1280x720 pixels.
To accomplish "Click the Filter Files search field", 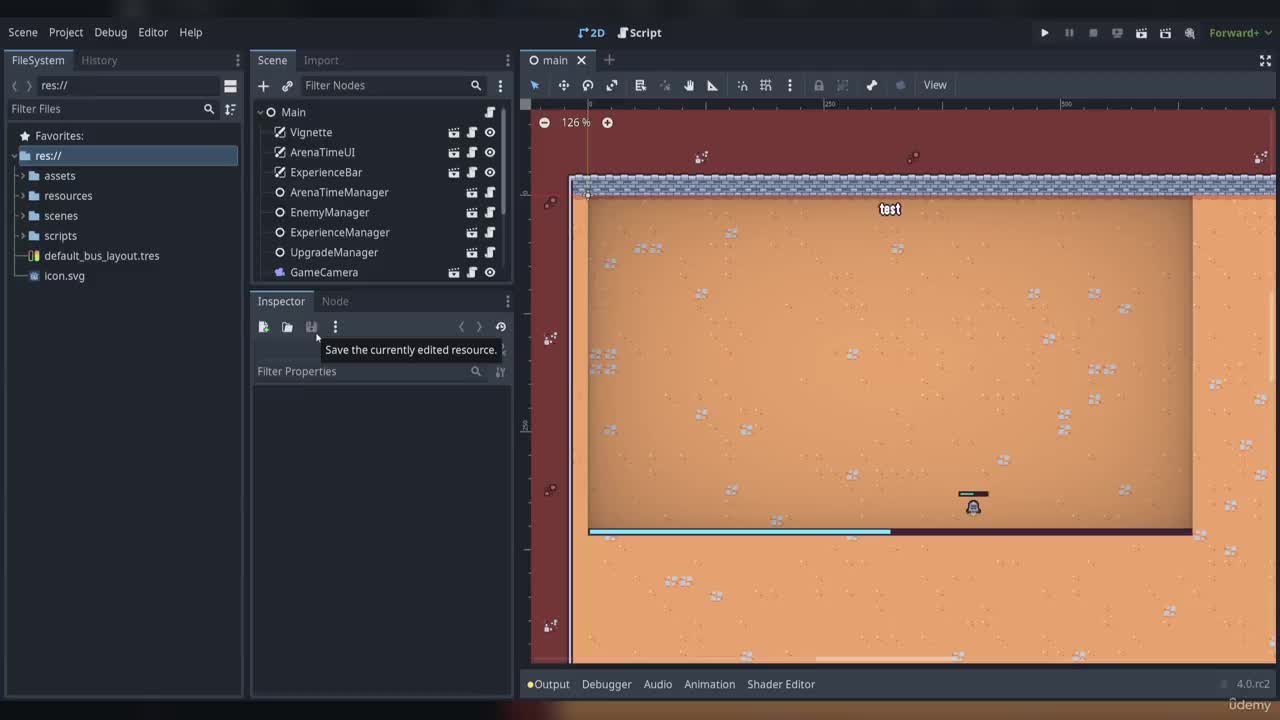I will click(x=112, y=109).
